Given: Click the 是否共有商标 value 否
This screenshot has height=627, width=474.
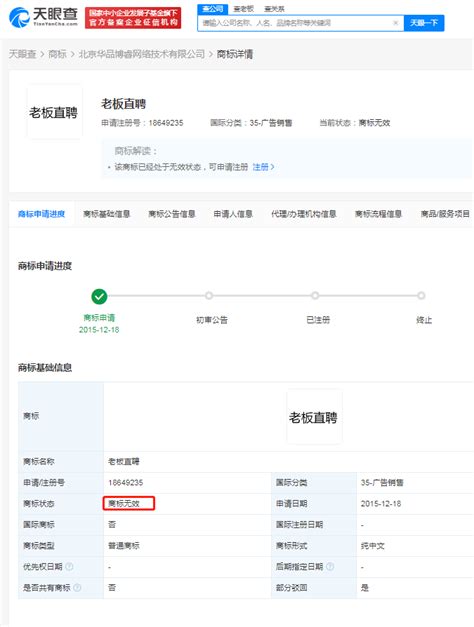Looking at the screenshot, I should click(x=112, y=587).
